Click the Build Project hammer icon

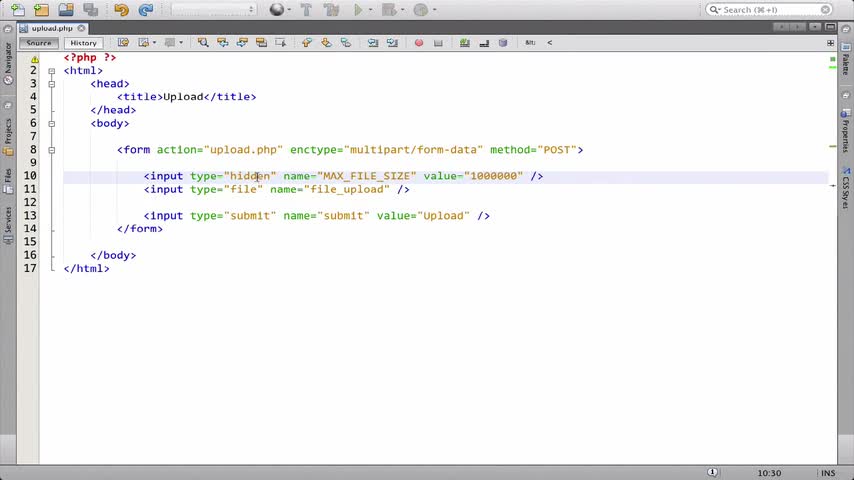click(306, 10)
